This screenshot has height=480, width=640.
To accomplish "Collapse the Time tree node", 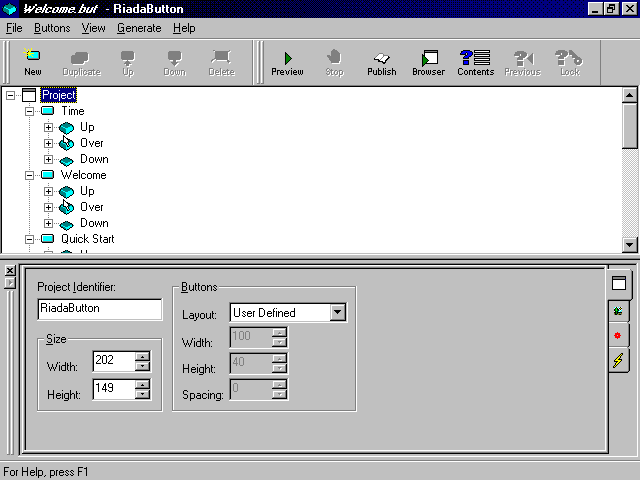I will click(29, 111).
